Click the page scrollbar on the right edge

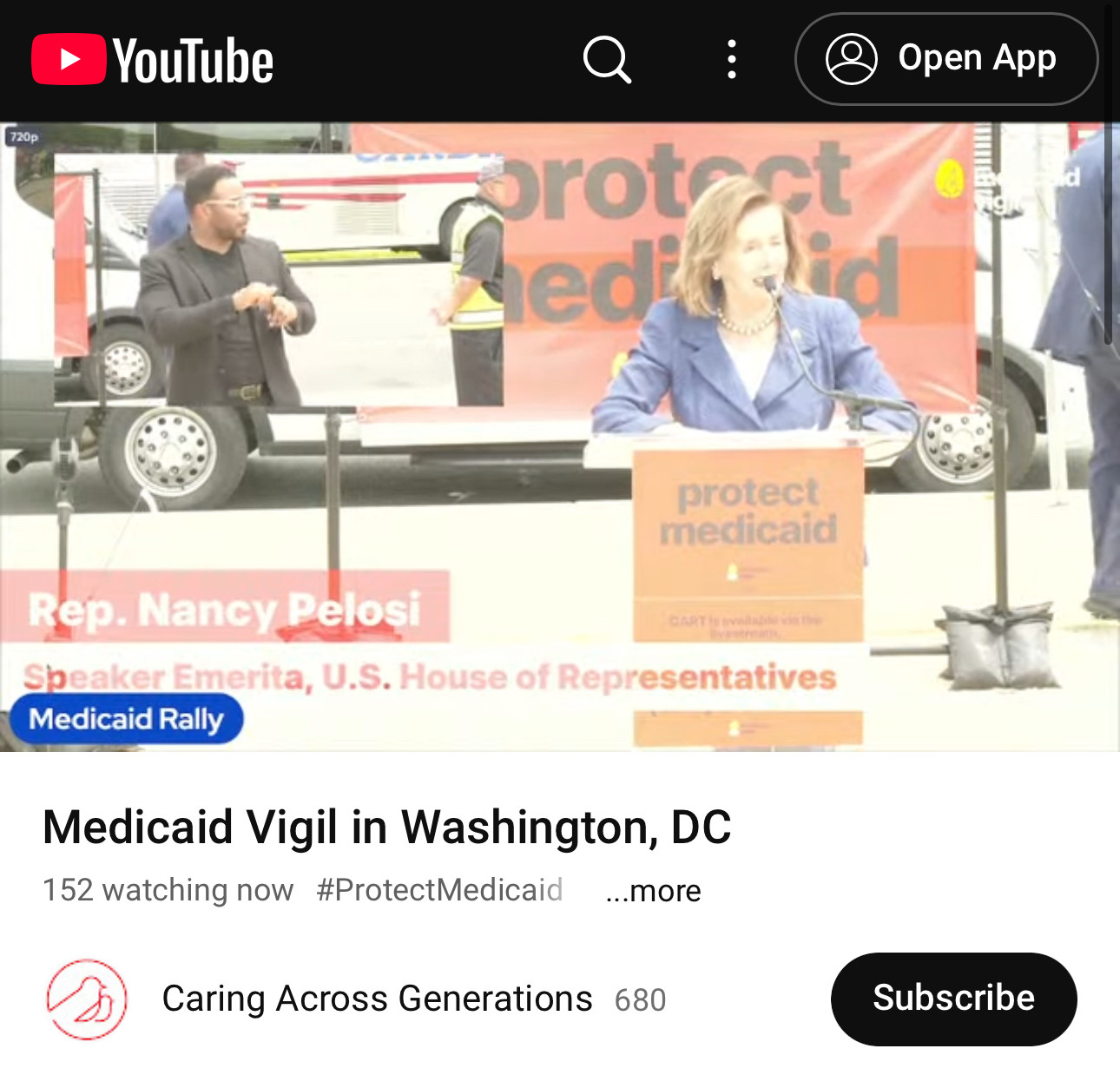pyautogui.click(x=1108, y=174)
